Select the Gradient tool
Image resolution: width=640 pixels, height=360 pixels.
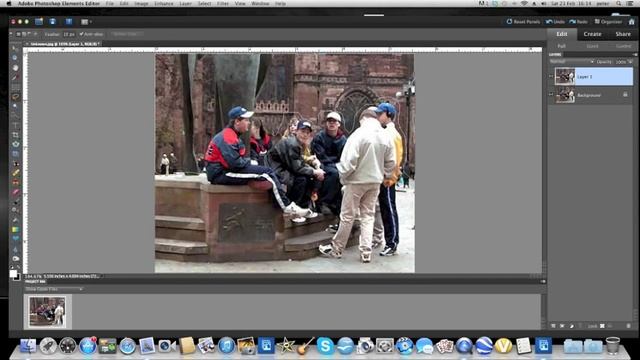pyautogui.click(x=16, y=229)
